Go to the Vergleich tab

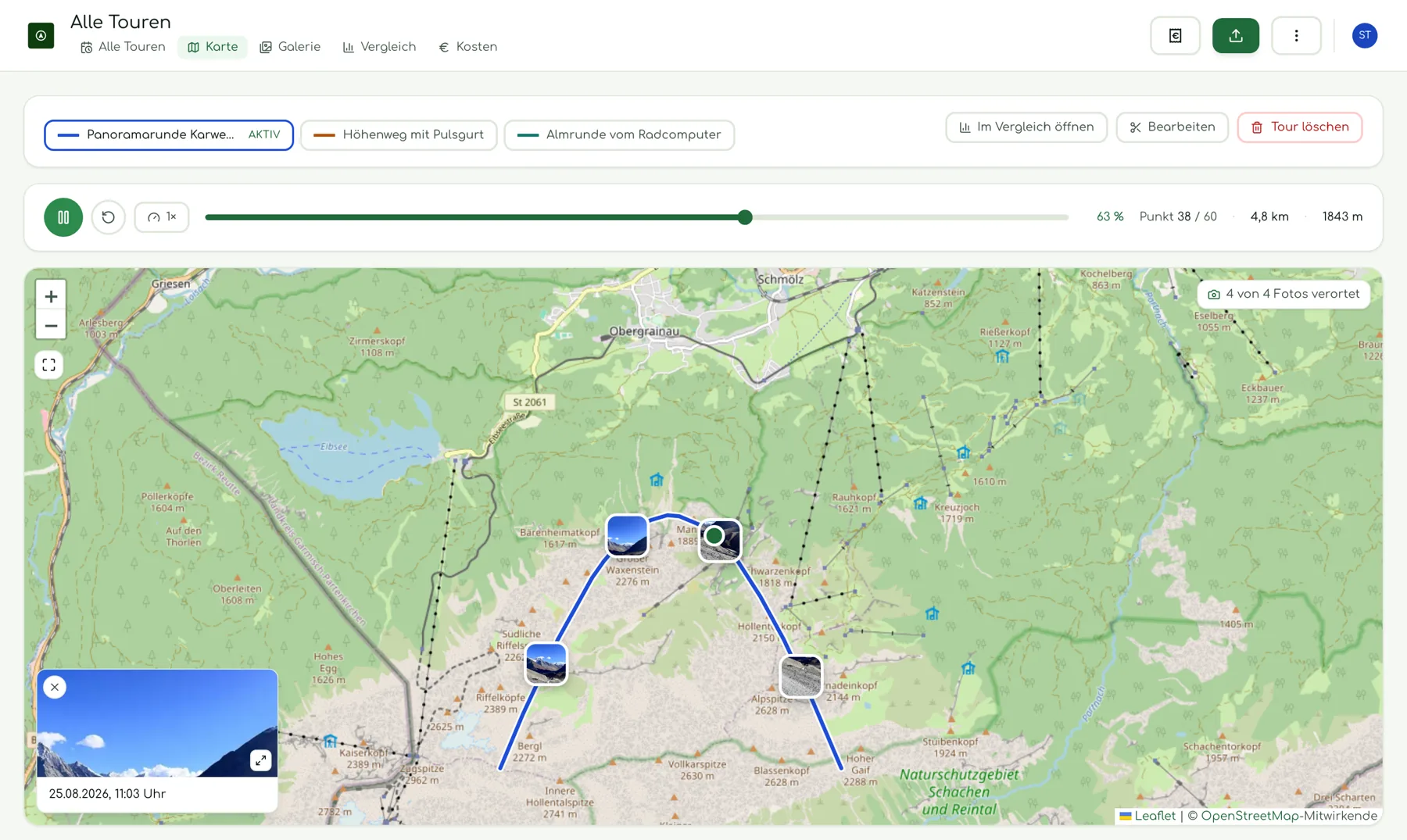[x=379, y=47]
